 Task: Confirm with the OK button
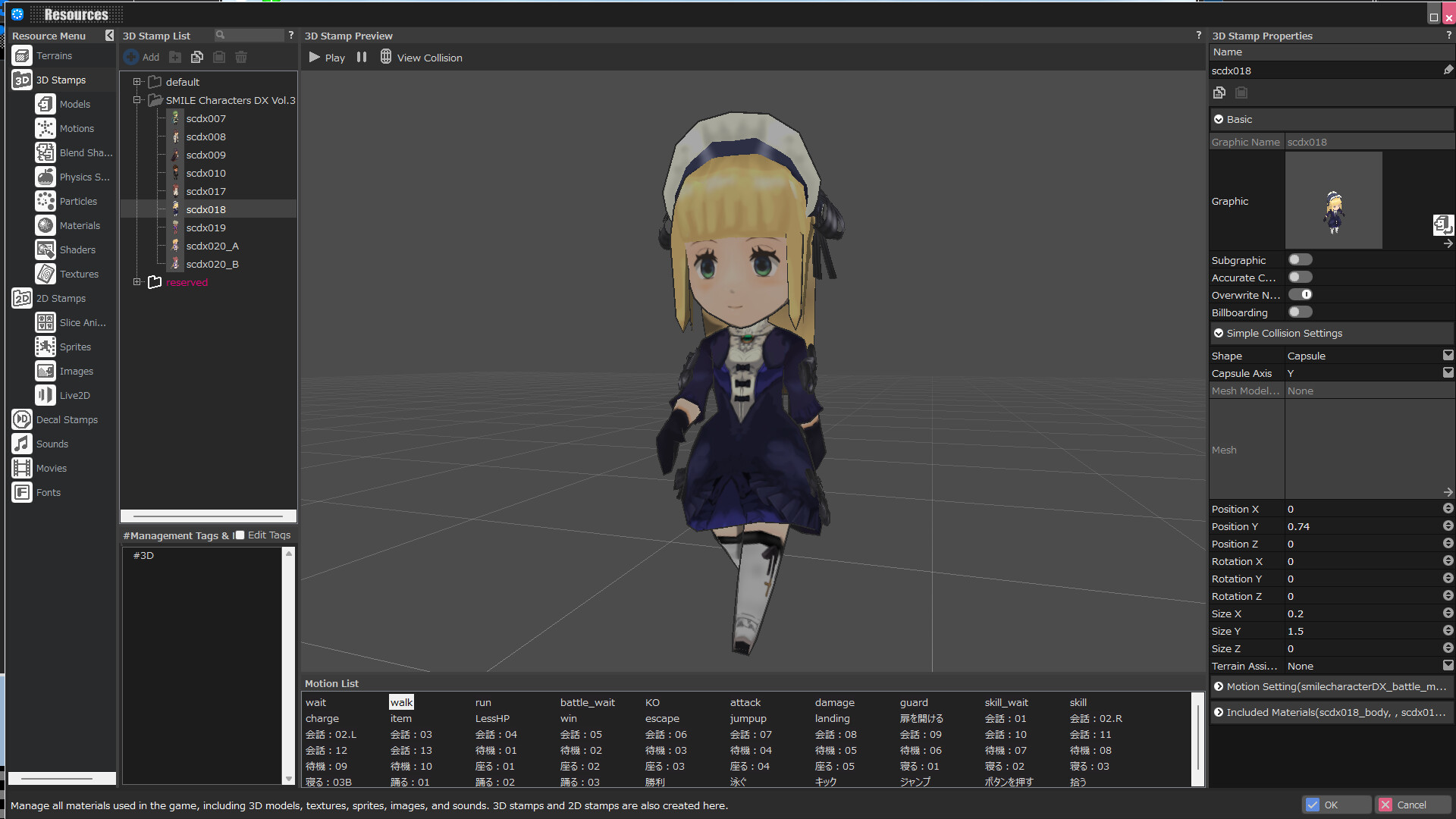coord(1336,805)
